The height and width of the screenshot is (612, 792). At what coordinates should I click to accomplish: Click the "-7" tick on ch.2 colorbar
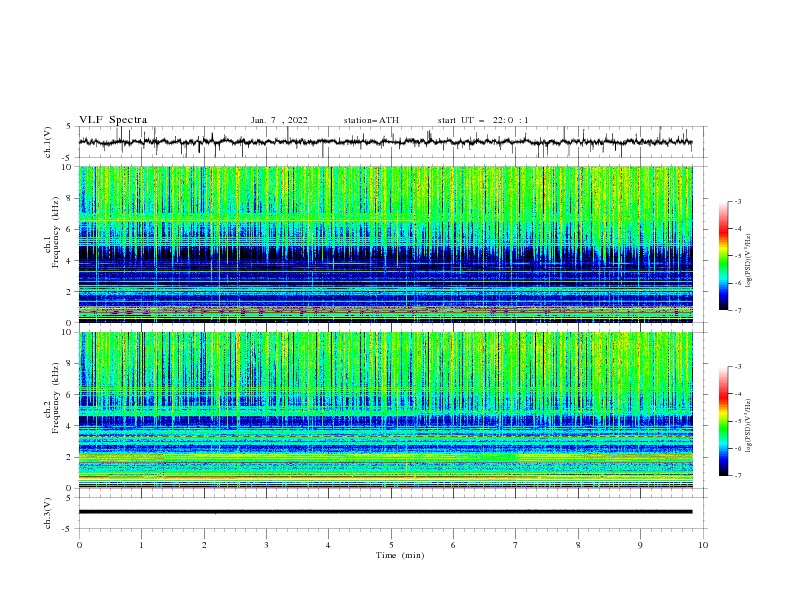pyautogui.click(x=738, y=475)
